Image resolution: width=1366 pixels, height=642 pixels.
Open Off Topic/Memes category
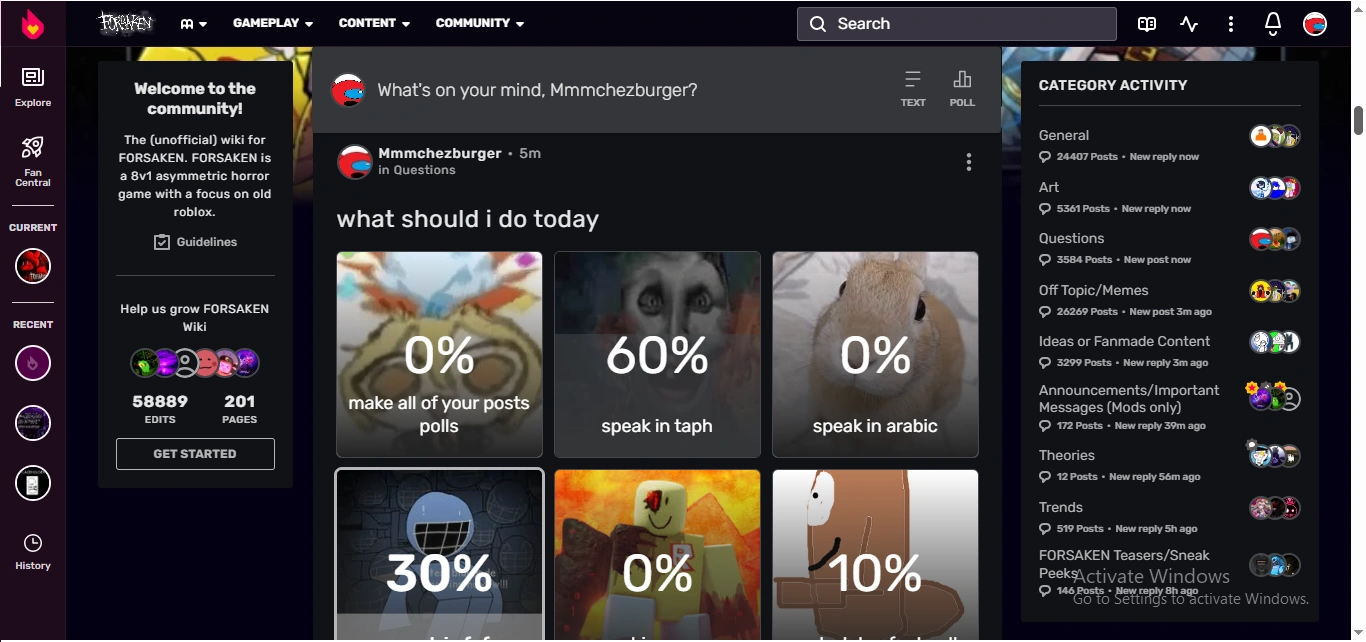(x=1093, y=290)
